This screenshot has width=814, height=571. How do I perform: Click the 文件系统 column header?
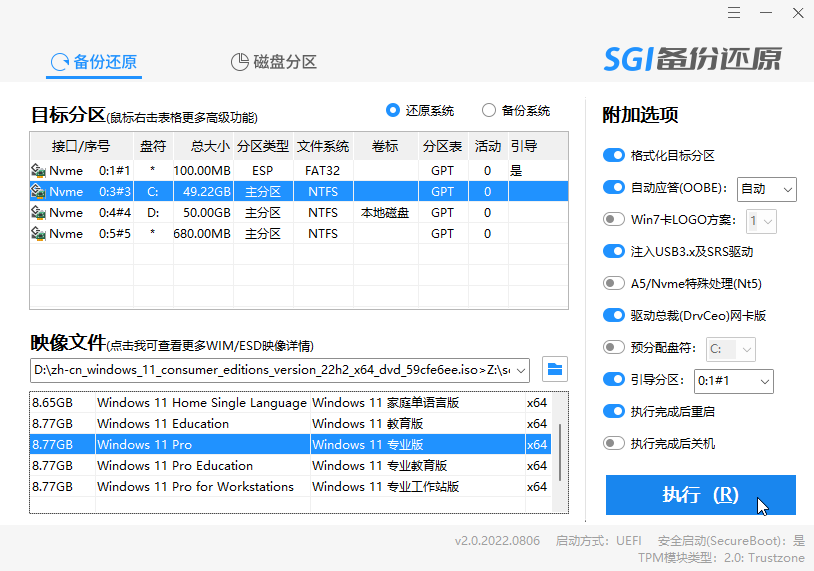point(323,146)
